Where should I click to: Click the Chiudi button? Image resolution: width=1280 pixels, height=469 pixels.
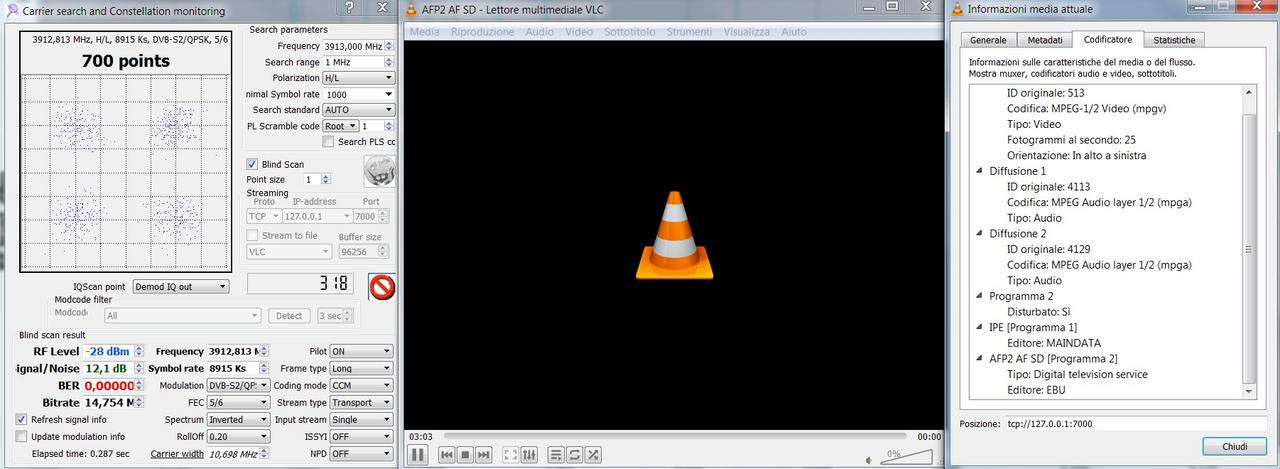point(1235,446)
